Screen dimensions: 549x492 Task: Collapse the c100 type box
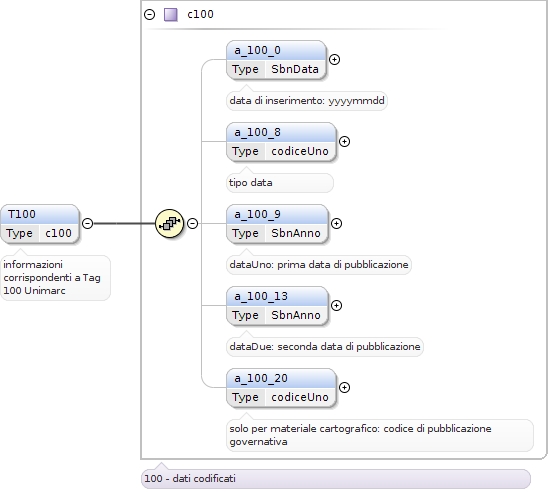point(150,15)
